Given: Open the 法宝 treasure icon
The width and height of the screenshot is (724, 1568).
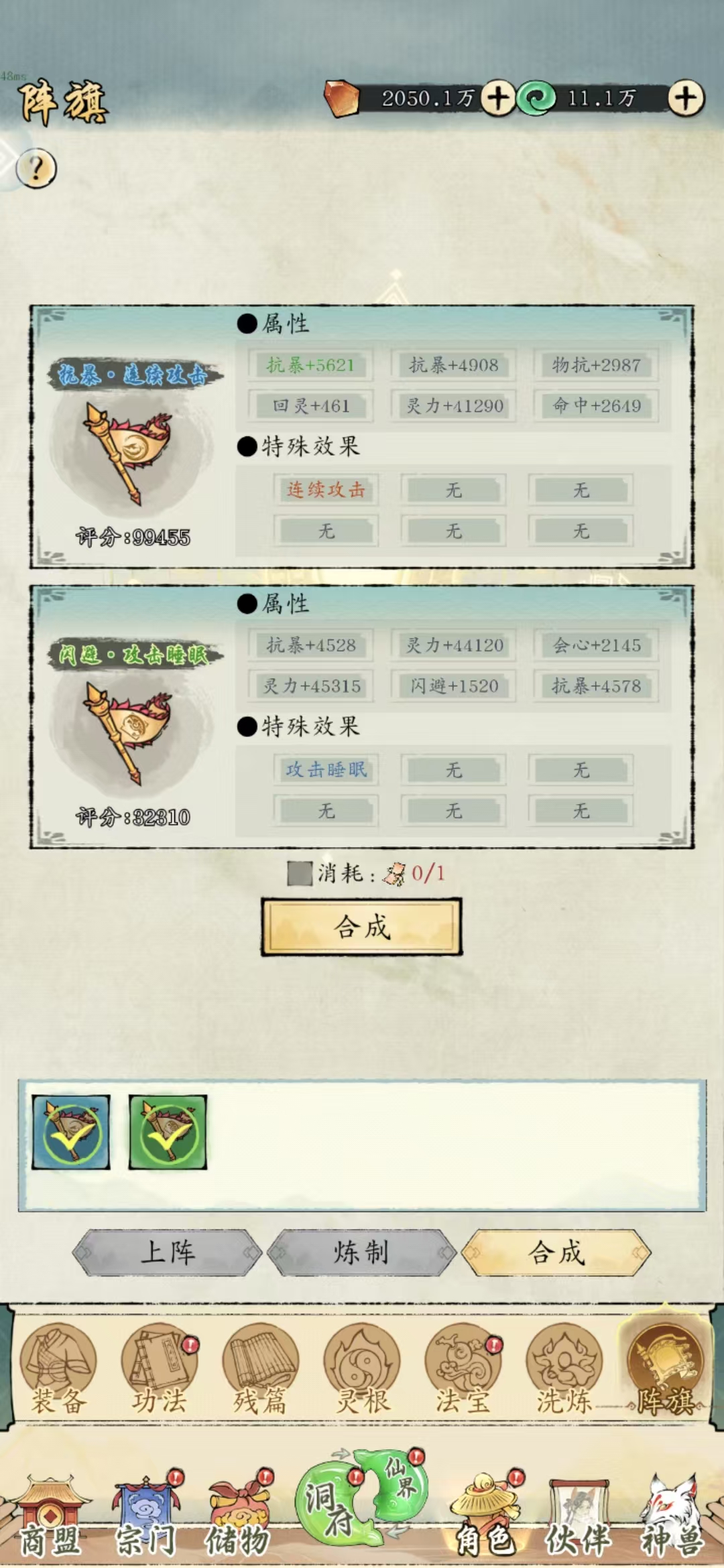Looking at the screenshot, I should click(x=463, y=1368).
